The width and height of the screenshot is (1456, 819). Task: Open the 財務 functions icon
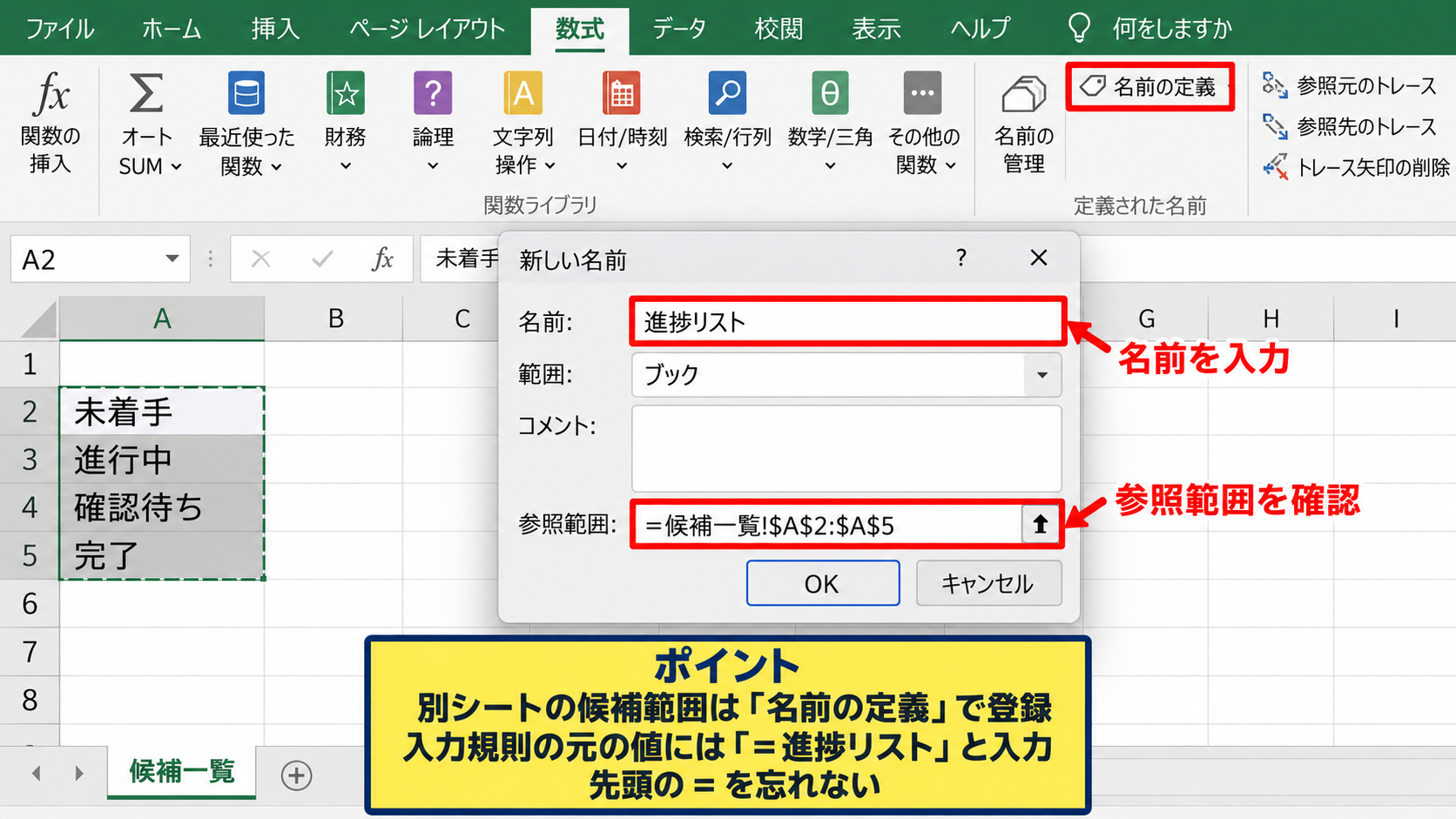(x=346, y=93)
